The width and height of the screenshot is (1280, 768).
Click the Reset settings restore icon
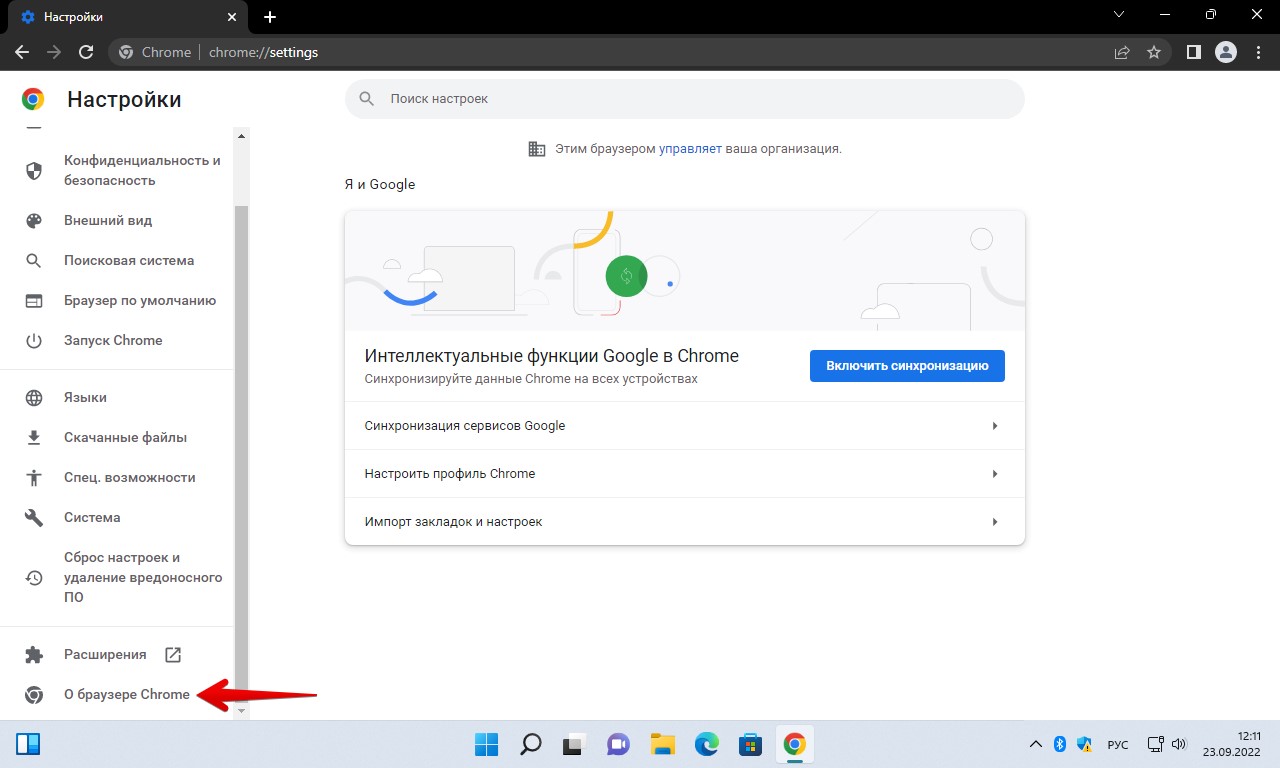(34, 578)
